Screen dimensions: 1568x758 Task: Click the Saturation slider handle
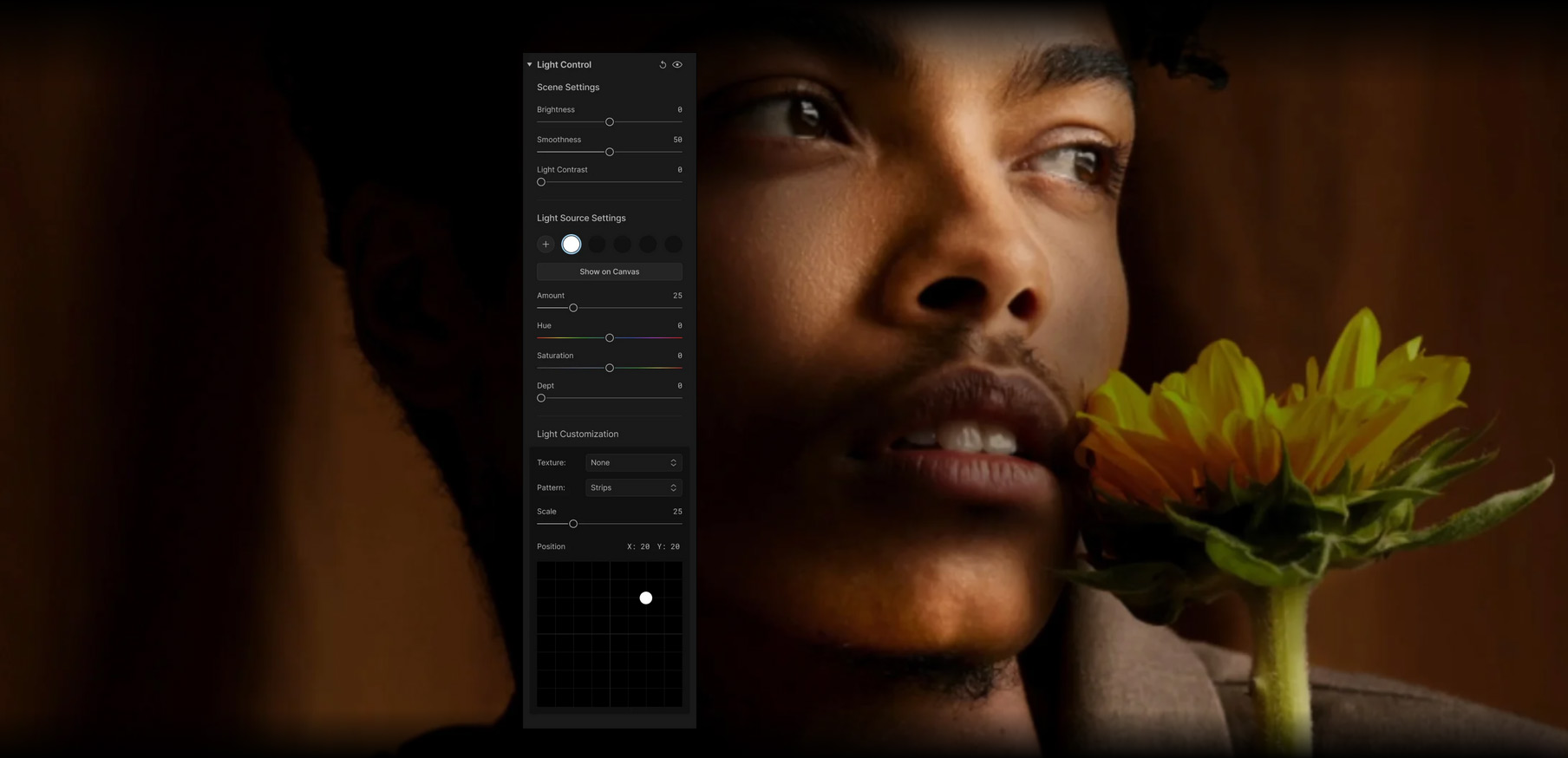click(x=610, y=368)
